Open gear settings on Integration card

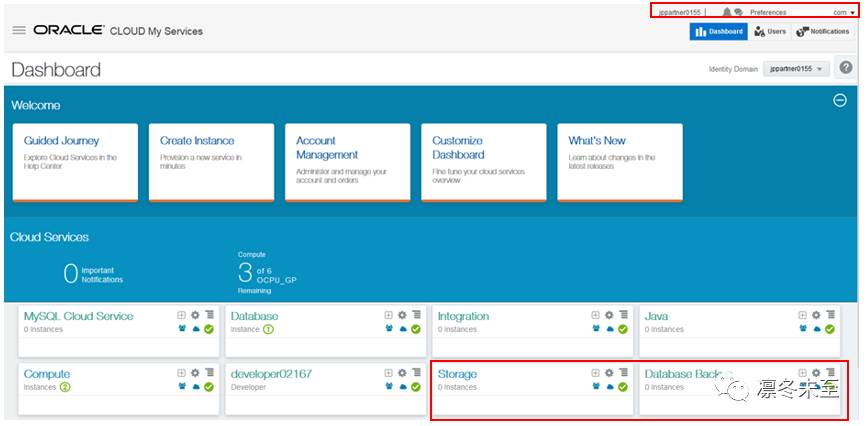click(609, 315)
